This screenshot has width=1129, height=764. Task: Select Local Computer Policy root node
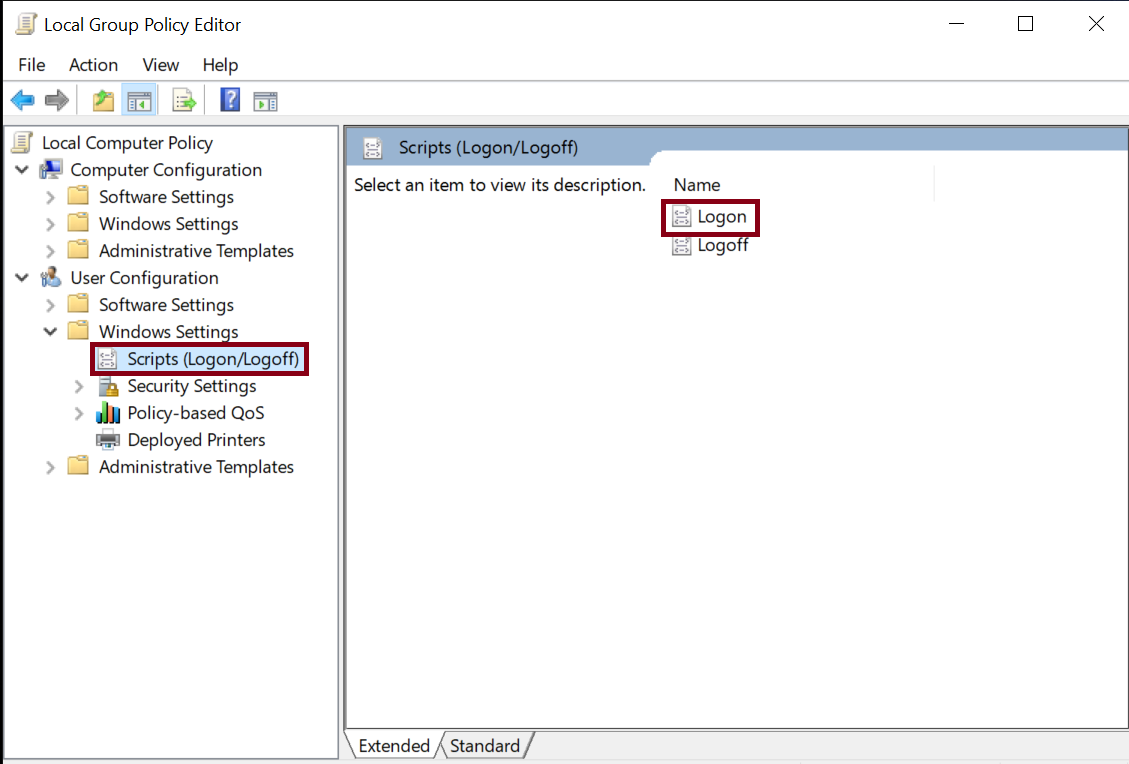(x=127, y=143)
